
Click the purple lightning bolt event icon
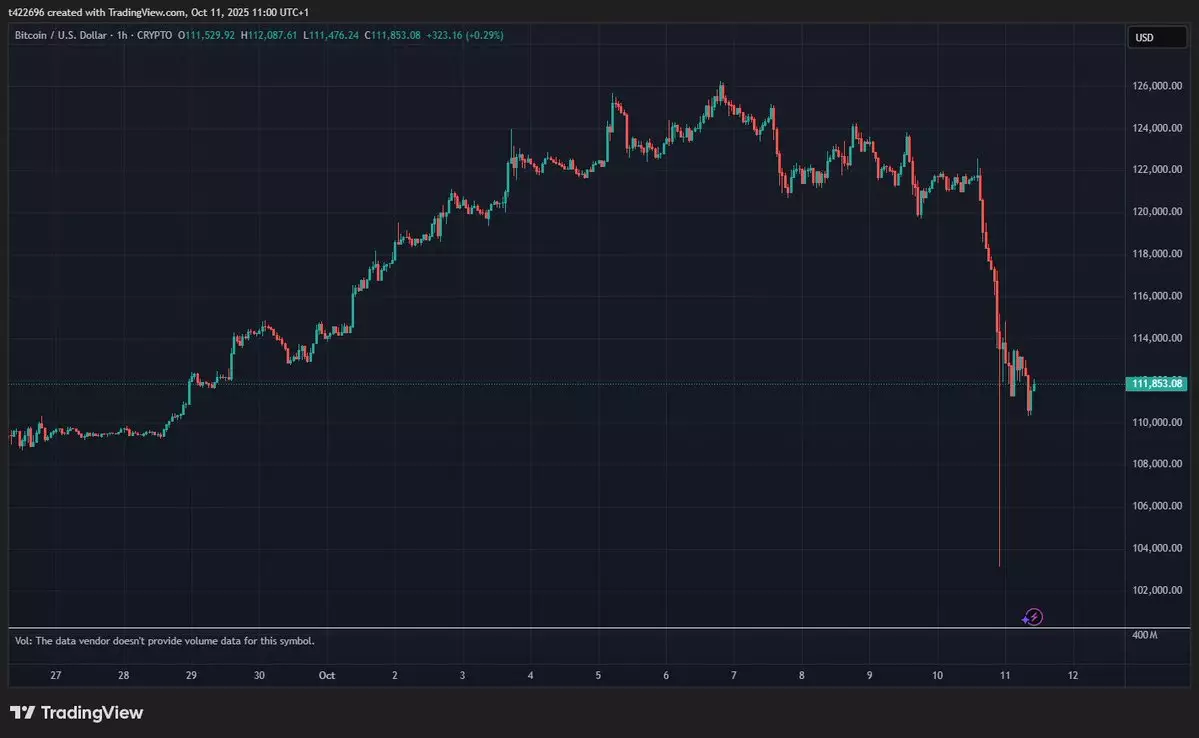[x=1035, y=617]
